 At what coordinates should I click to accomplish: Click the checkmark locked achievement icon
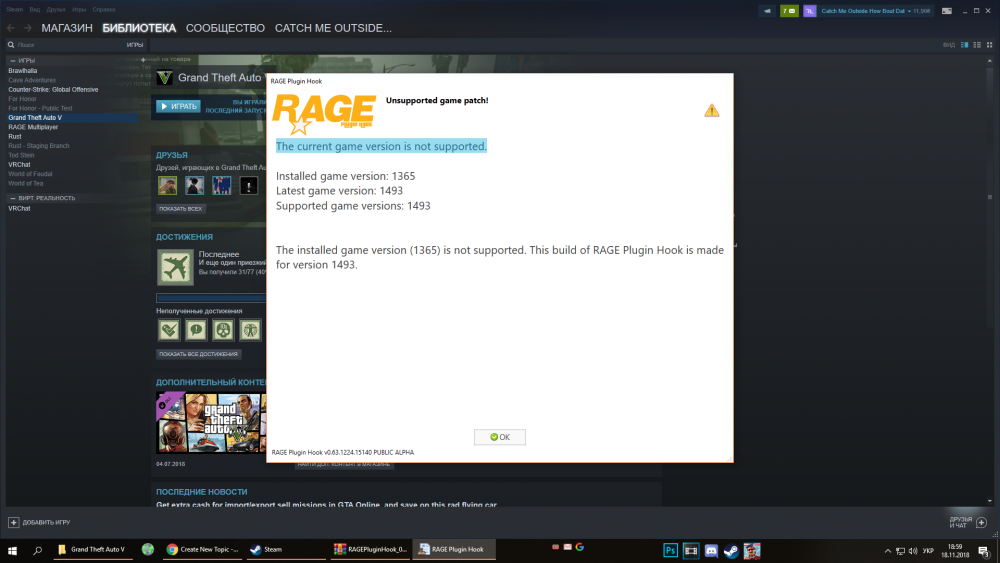point(169,330)
